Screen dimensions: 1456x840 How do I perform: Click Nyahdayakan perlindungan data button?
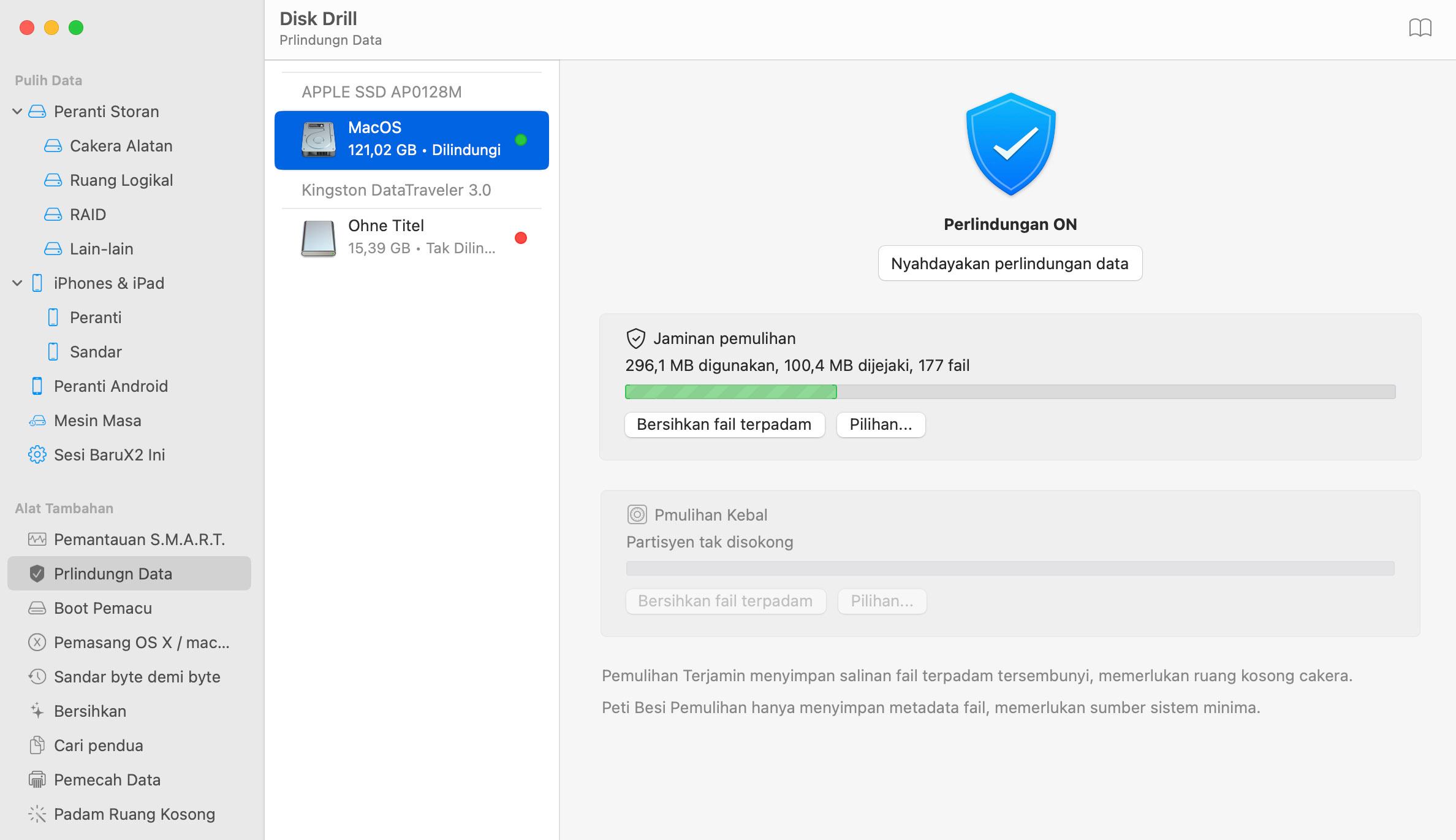tap(1010, 263)
